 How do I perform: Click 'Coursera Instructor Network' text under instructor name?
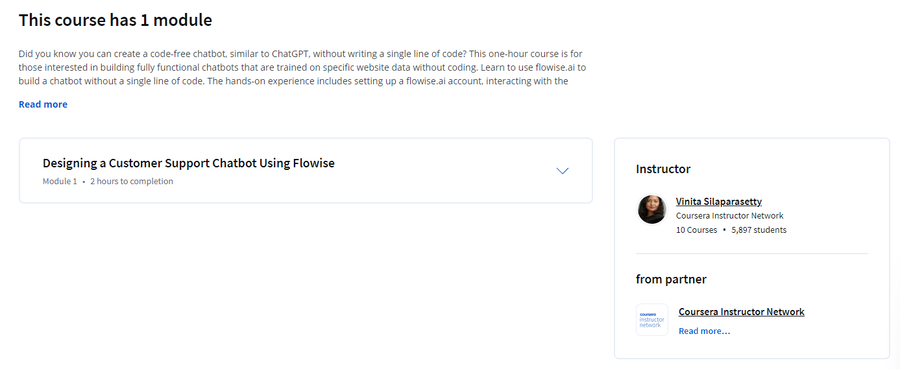730,216
